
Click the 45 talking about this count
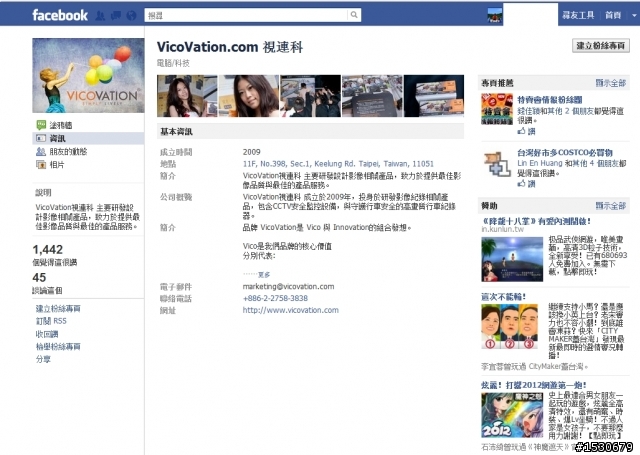click(x=39, y=277)
